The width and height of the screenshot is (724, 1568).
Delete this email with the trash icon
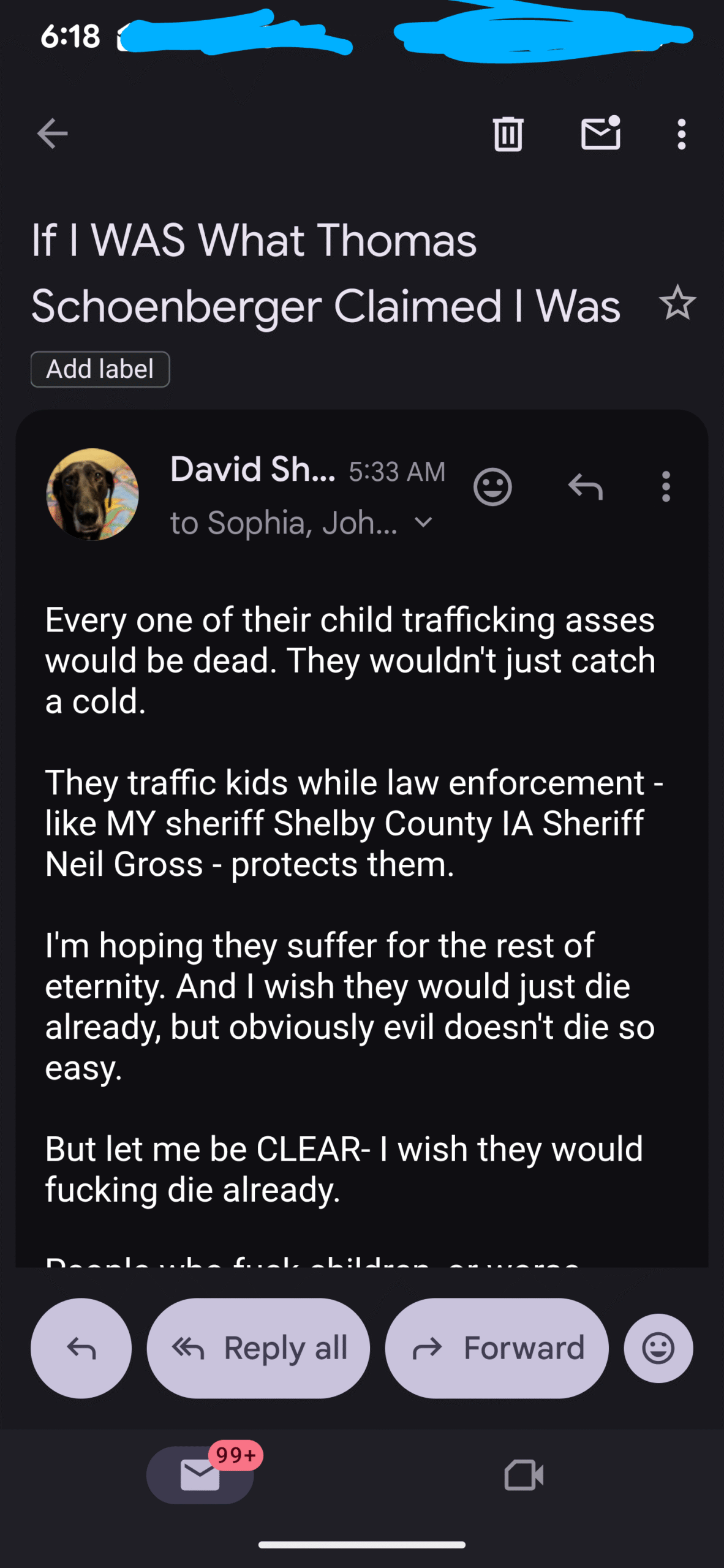pyautogui.click(x=508, y=134)
